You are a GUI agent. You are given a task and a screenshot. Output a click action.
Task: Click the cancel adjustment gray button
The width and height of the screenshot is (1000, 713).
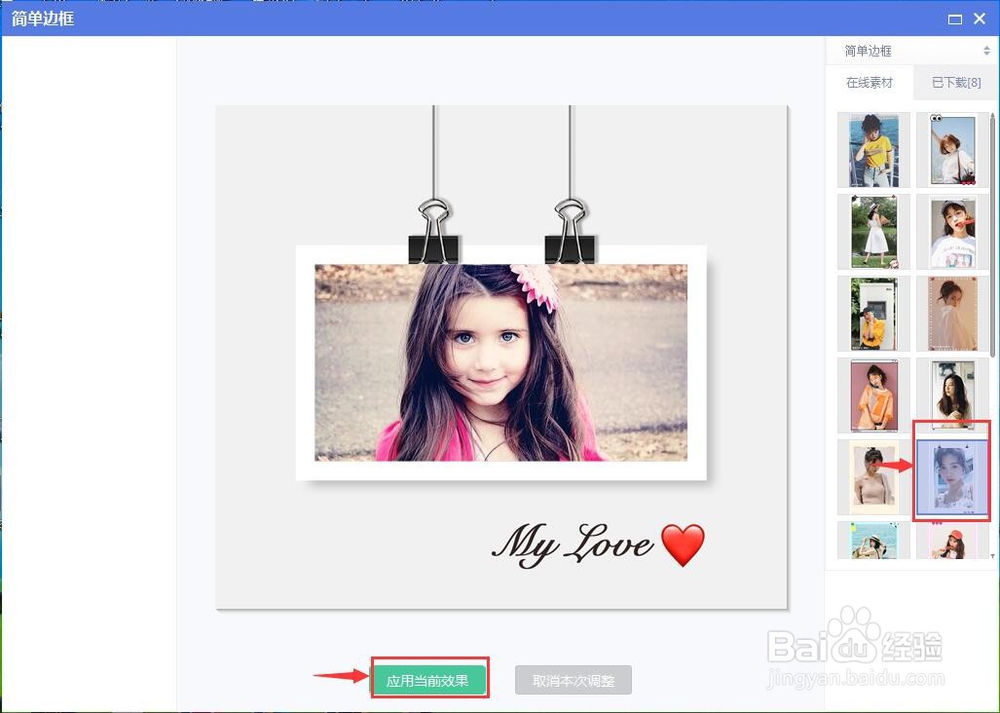pyautogui.click(x=573, y=680)
